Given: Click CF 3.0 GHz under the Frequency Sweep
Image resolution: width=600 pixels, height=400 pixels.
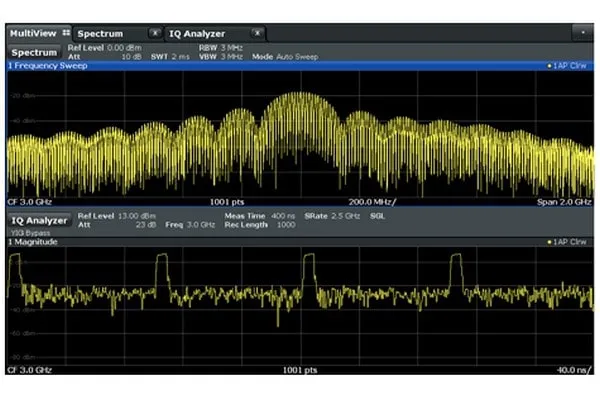Looking at the screenshot, I should [27, 200].
